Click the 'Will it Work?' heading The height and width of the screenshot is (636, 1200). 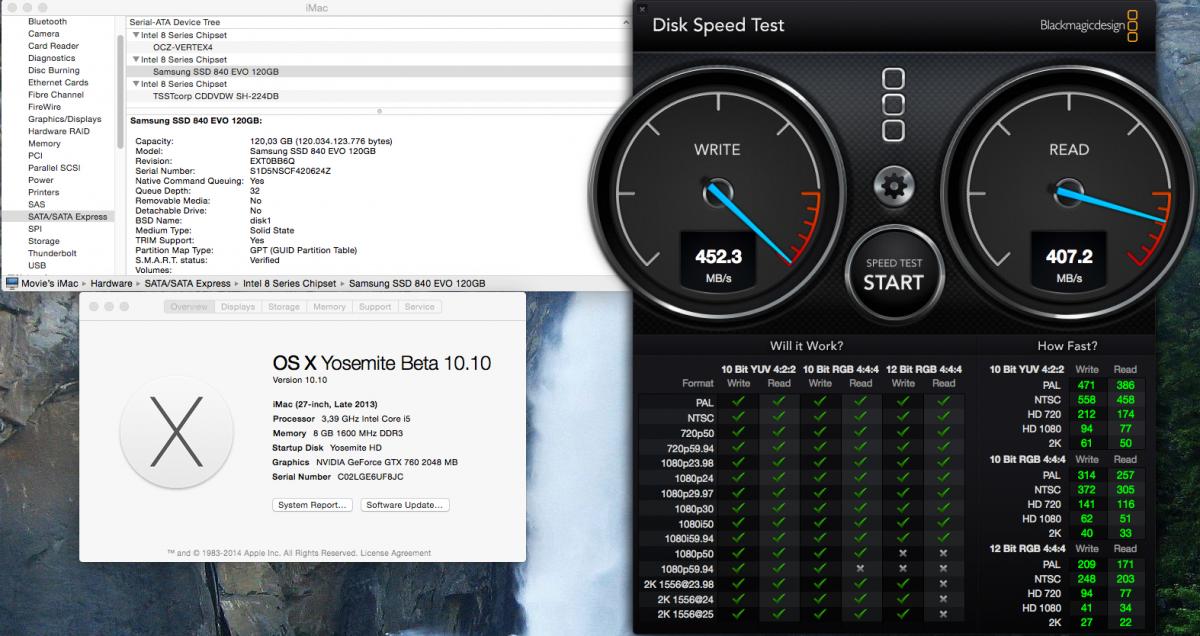click(806, 346)
